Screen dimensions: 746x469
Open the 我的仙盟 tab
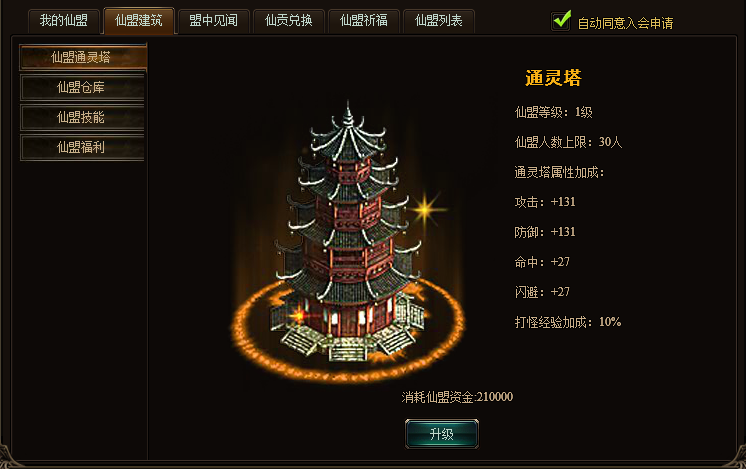tap(64, 21)
